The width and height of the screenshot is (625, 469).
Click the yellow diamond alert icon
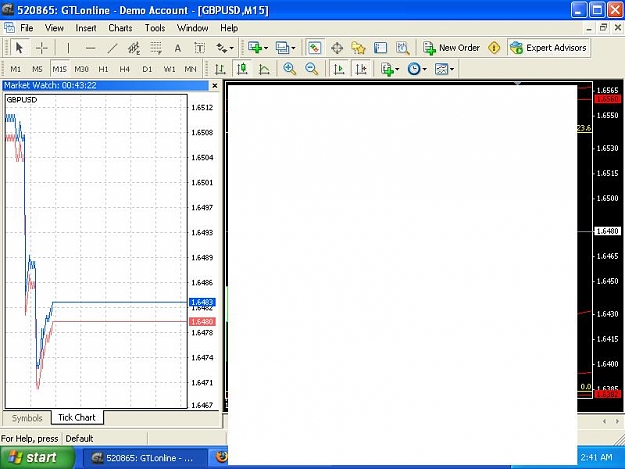[x=494, y=48]
